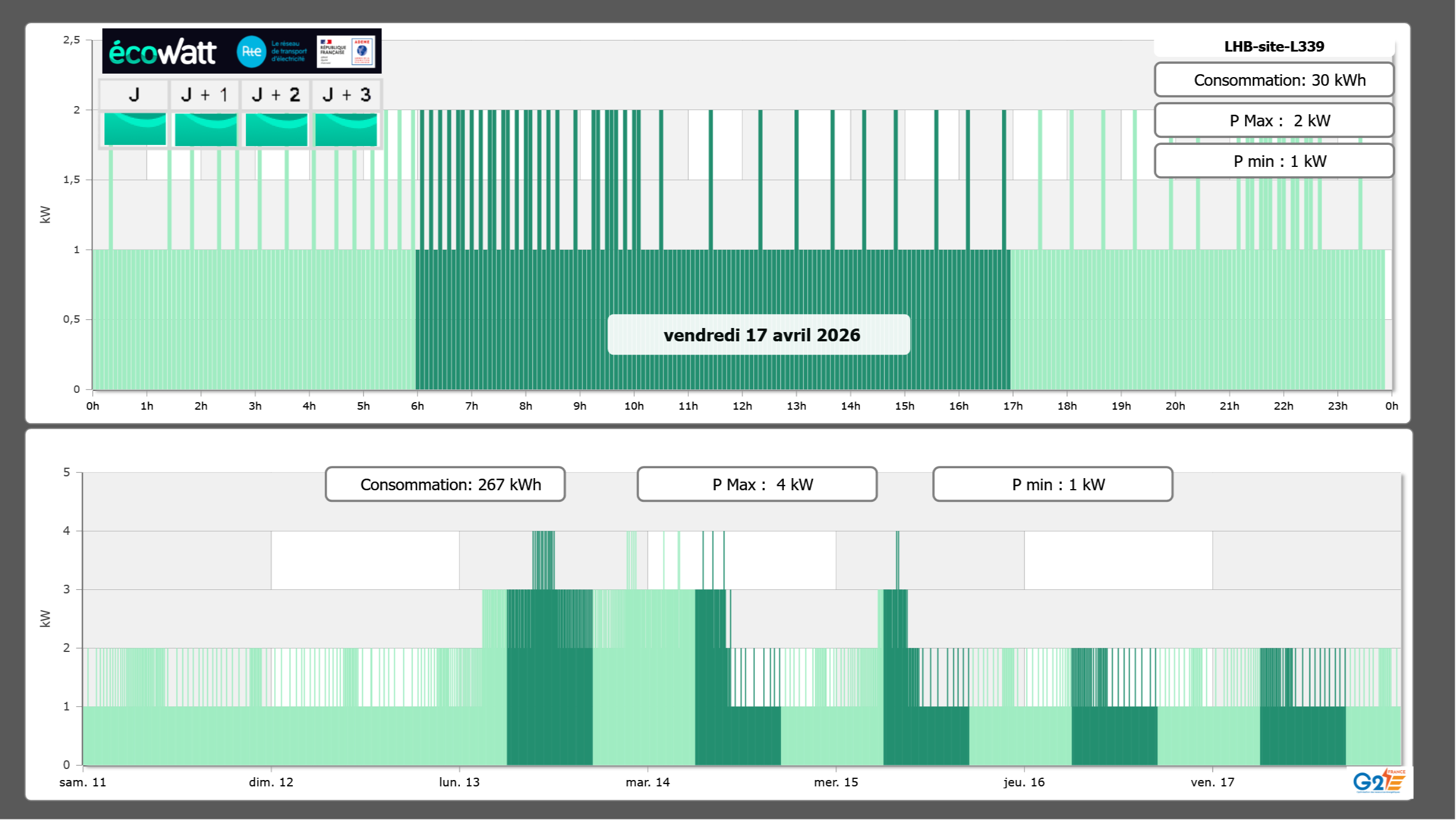Viewport: 1456px width, 820px height.
Task: Click the green signal icon under J
Action: (x=135, y=129)
